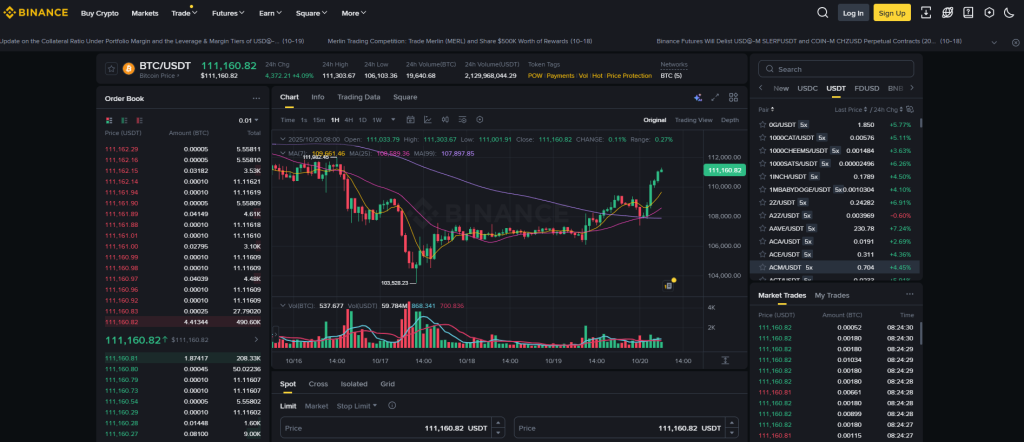Select the 1D chart interval
Viewport: 1024px width, 442px height.
(x=362, y=120)
